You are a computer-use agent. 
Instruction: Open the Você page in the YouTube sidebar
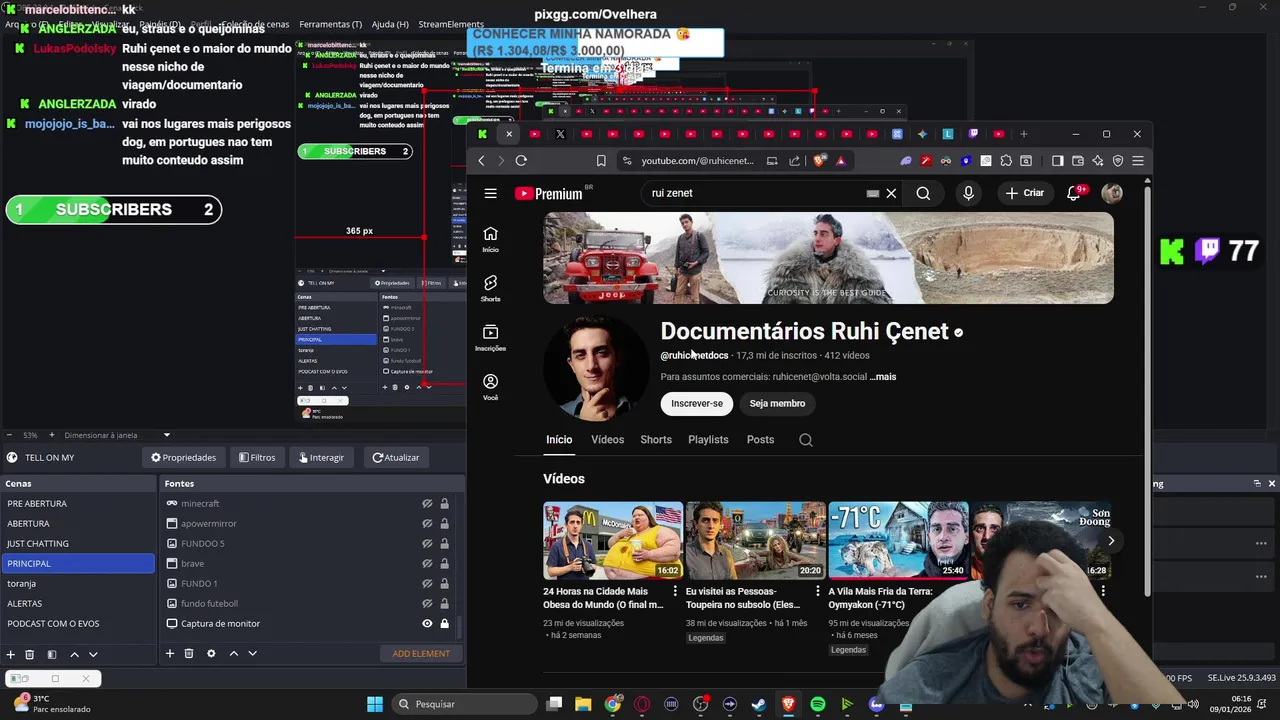490,386
